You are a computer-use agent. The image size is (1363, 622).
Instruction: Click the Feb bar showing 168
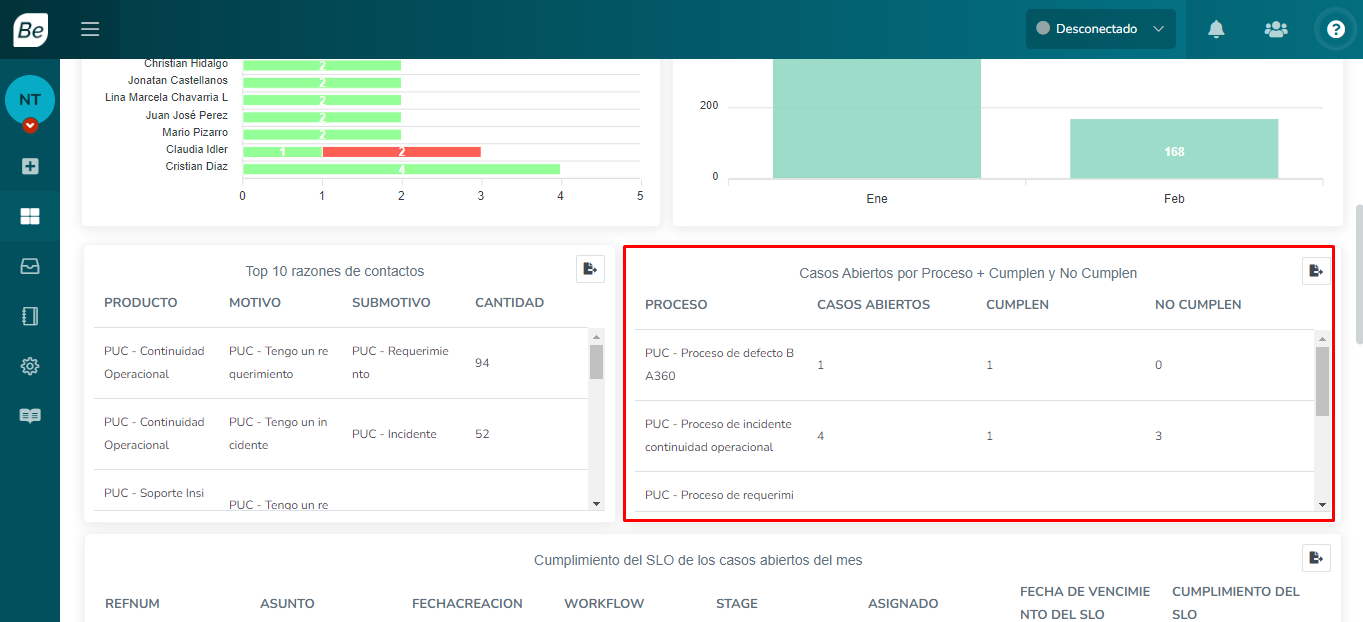1173,149
